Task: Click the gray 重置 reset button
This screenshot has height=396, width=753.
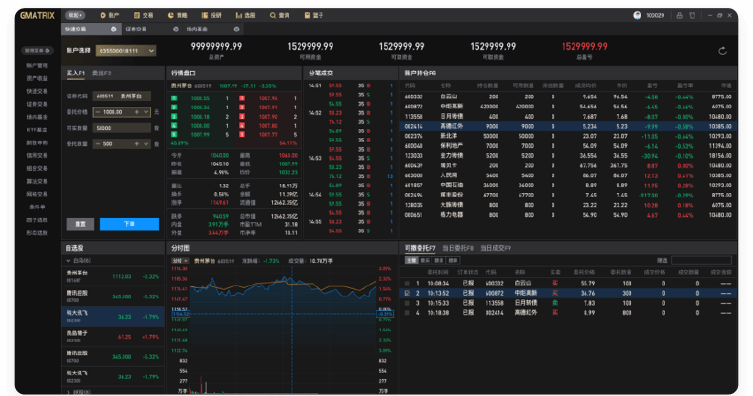Action: pos(80,224)
